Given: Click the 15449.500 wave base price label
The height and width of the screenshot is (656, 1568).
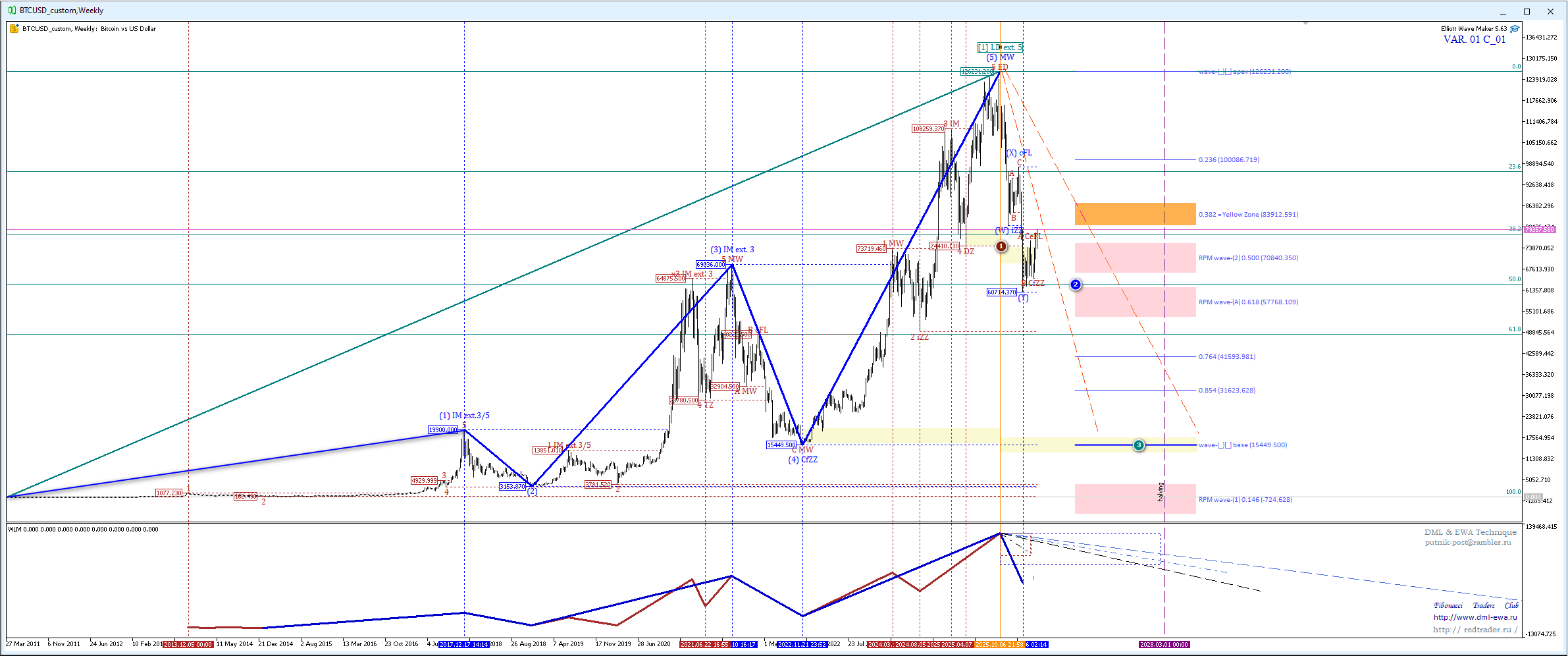Looking at the screenshot, I should click(x=781, y=445).
